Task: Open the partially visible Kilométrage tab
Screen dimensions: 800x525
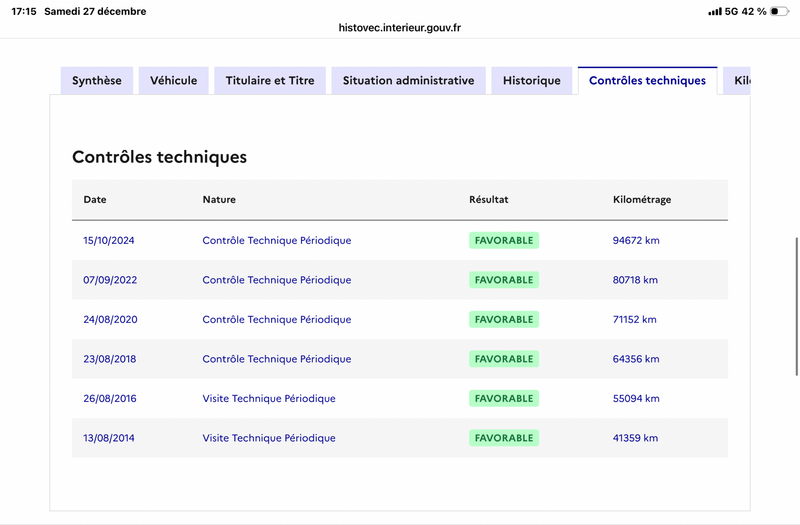Action: click(x=739, y=81)
